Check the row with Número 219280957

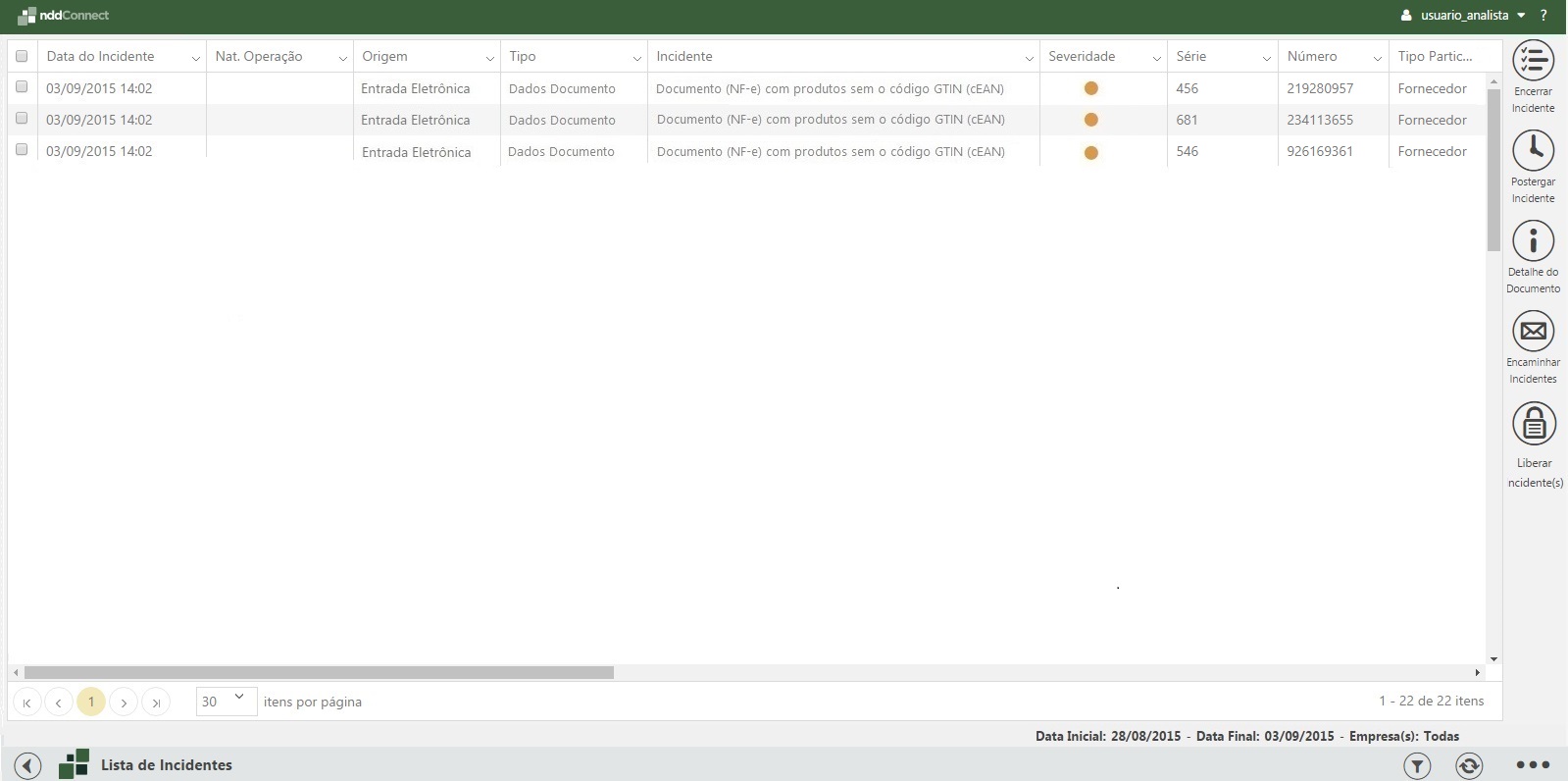pyautogui.click(x=22, y=87)
